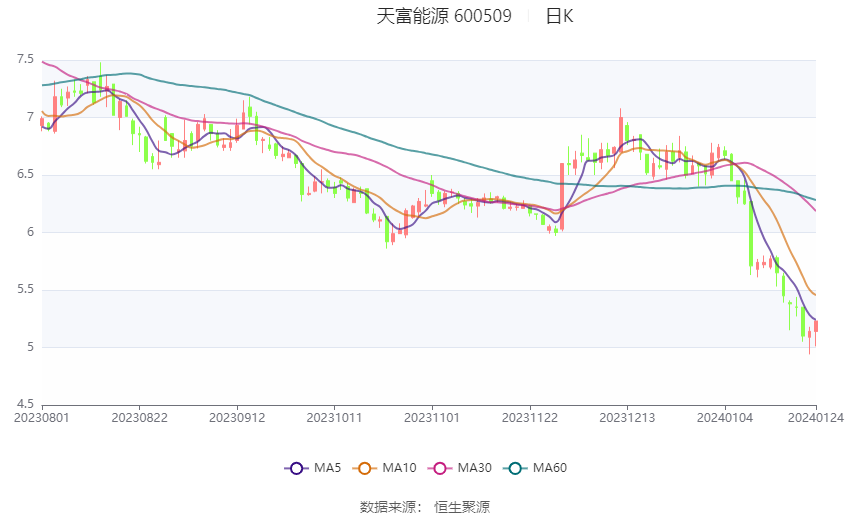The height and width of the screenshot is (517, 850).
Task: Click the teal MA60 legend circle icon
Action: 516,468
